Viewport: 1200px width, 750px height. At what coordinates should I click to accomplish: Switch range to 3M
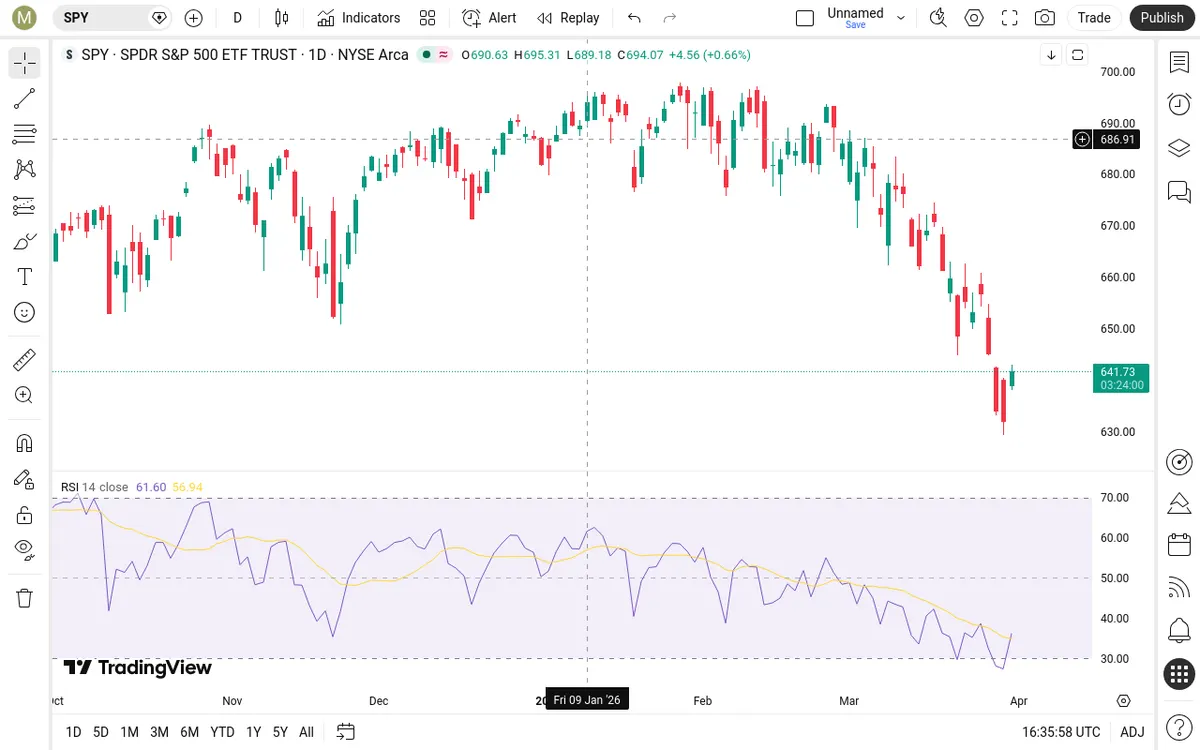click(159, 732)
